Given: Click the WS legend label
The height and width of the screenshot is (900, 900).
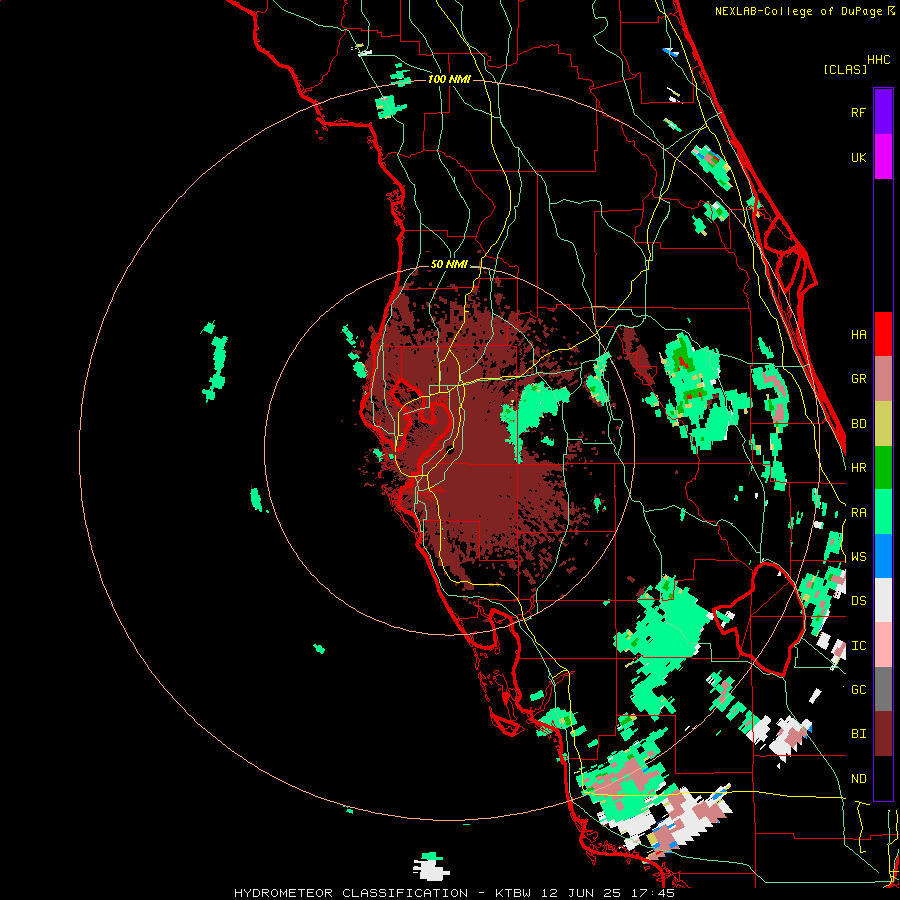Looking at the screenshot, I should click(x=858, y=557).
